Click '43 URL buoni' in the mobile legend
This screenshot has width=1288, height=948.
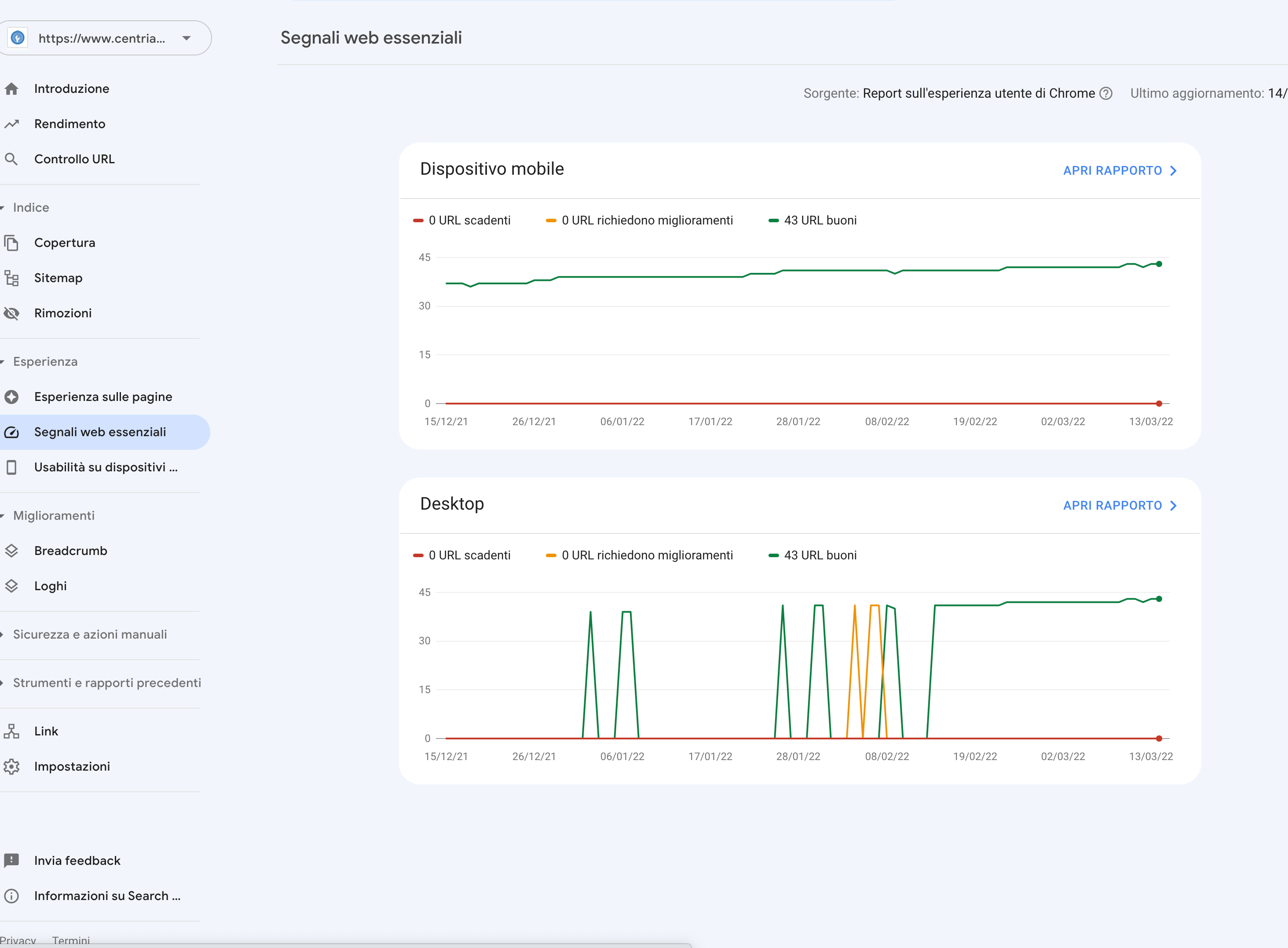[x=820, y=220]
